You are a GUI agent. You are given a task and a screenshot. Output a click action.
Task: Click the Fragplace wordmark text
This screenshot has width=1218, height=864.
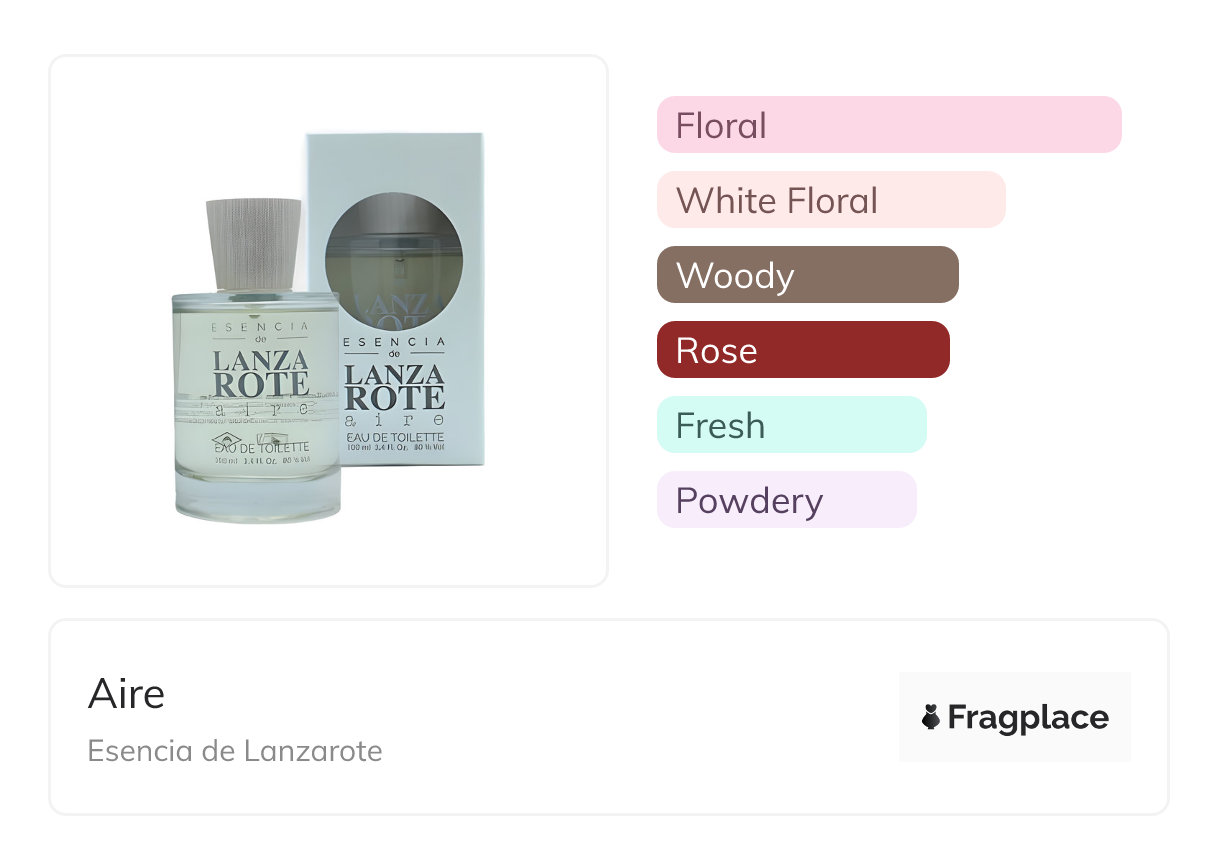[1028, 717]
